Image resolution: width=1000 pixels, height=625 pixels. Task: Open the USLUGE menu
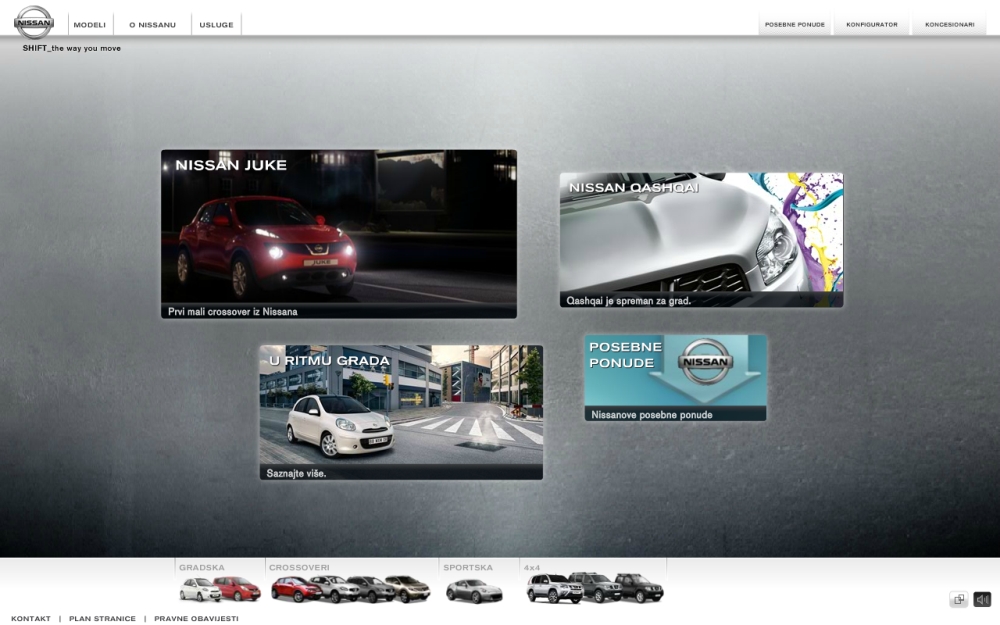point(216,25)
